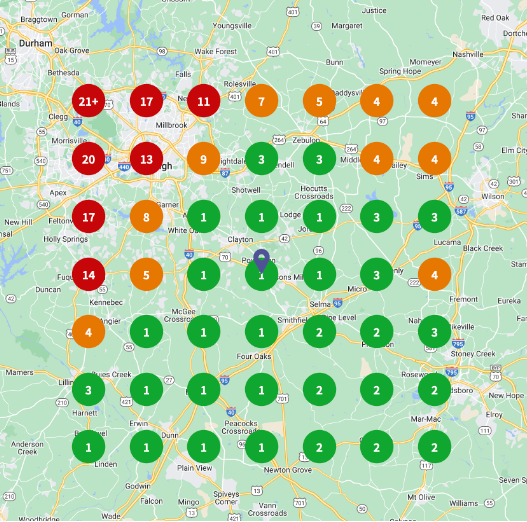
Task: Click the Wilson city label
Action: coord(493,196)
